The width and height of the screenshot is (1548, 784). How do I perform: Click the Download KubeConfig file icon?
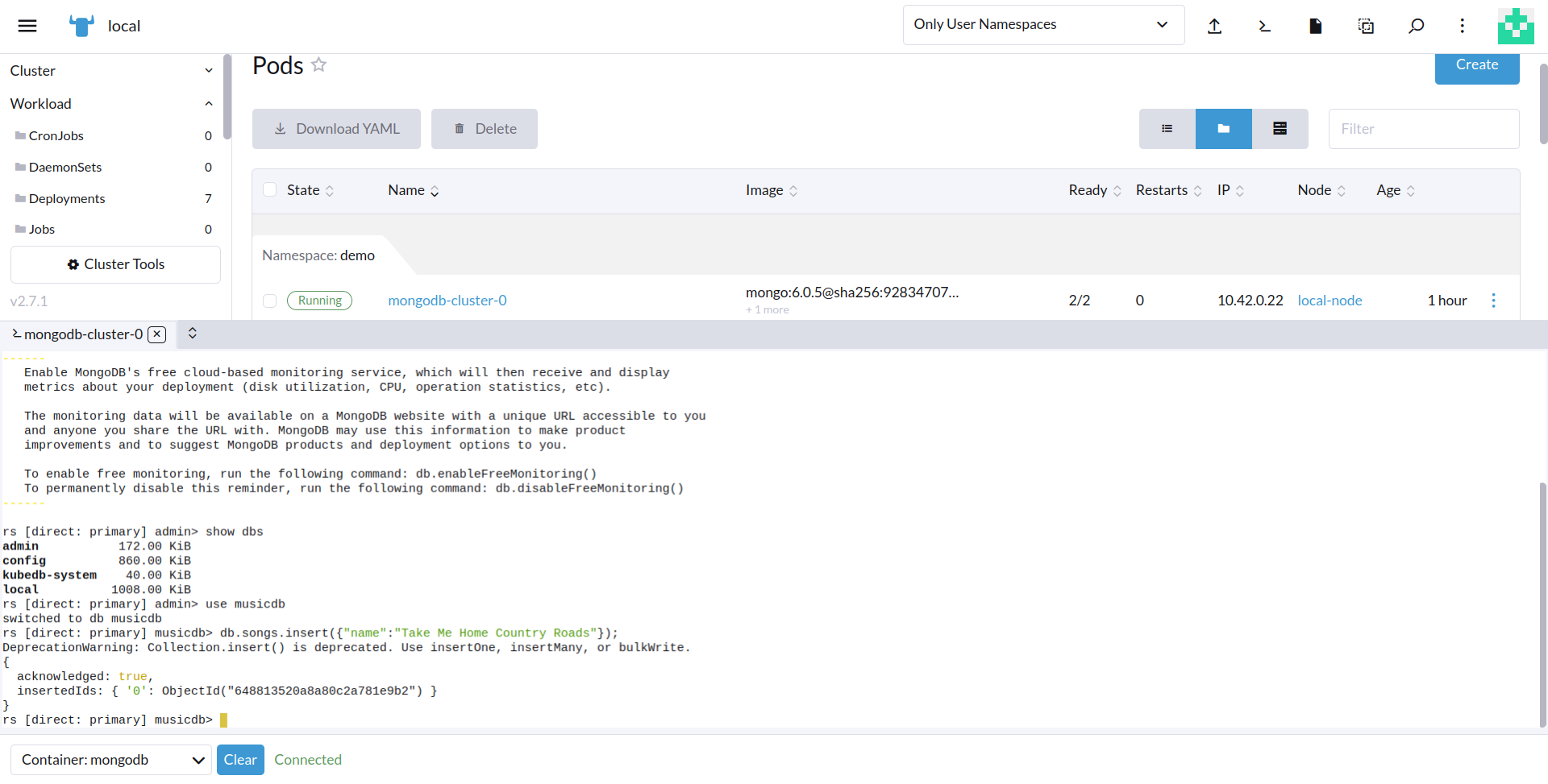pos(1315,26)
